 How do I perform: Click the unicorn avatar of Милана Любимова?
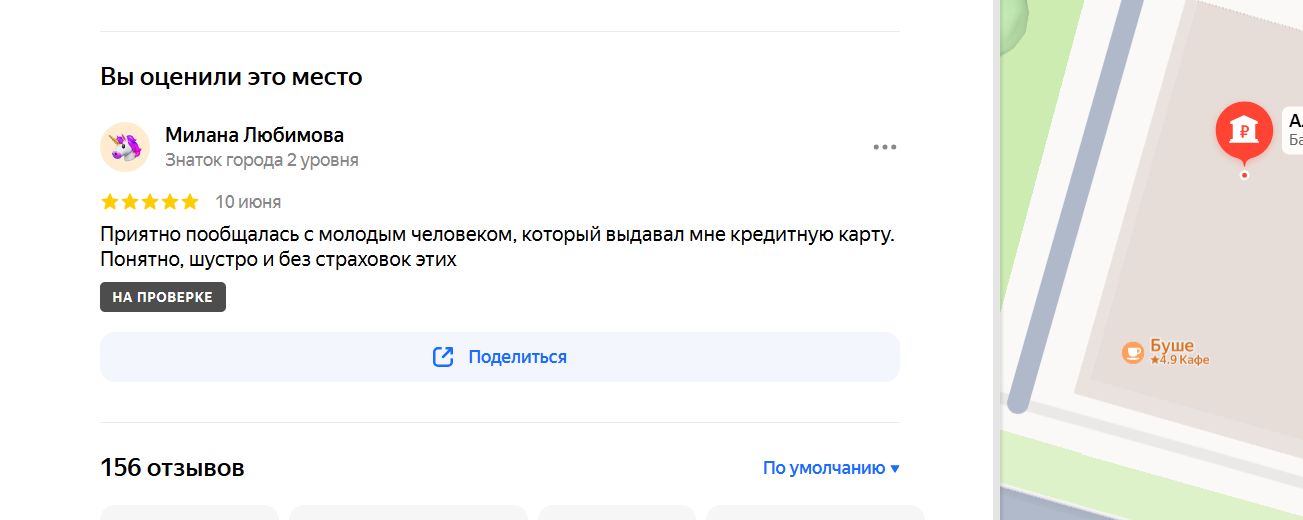tap(125, 147)
